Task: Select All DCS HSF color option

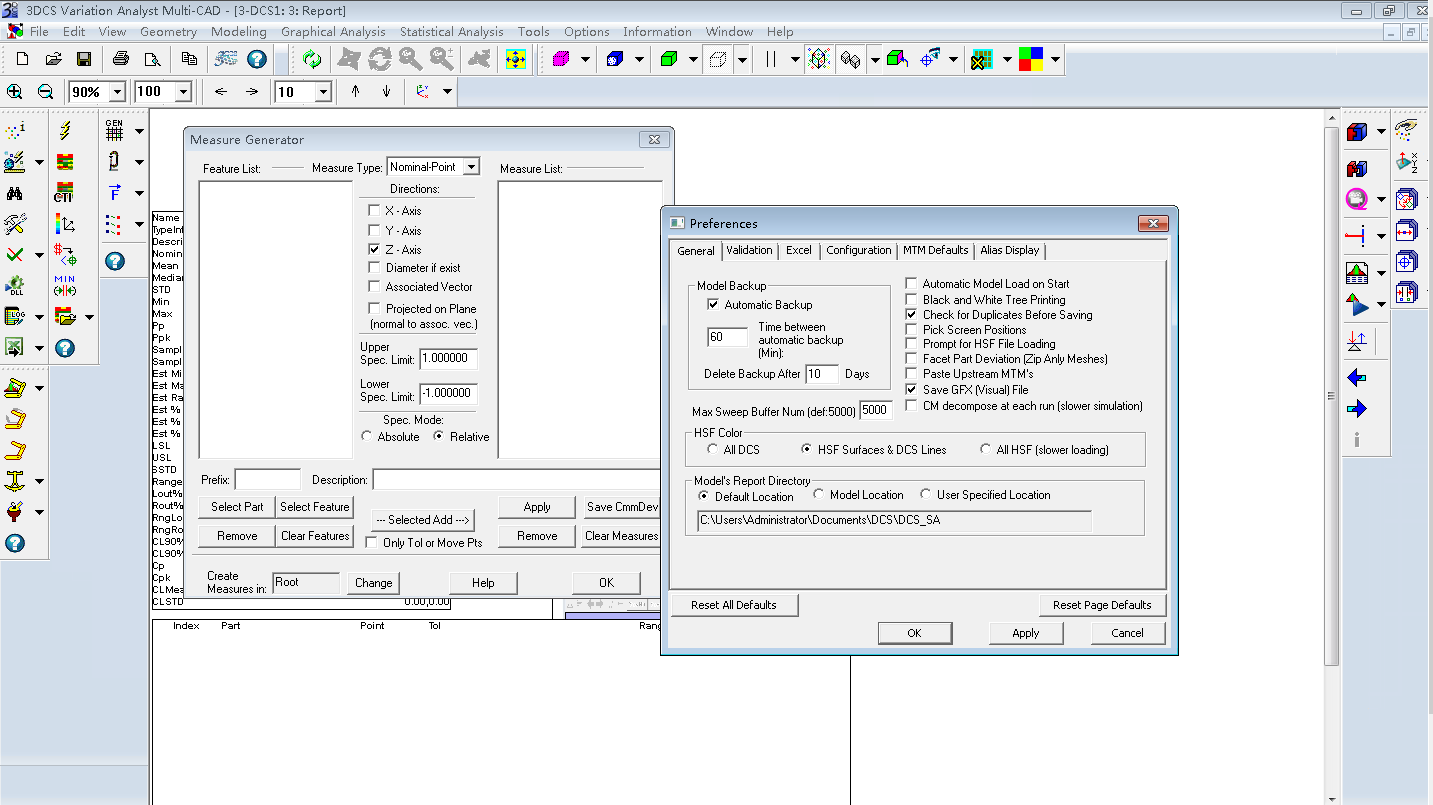Action: pos(713,450)
